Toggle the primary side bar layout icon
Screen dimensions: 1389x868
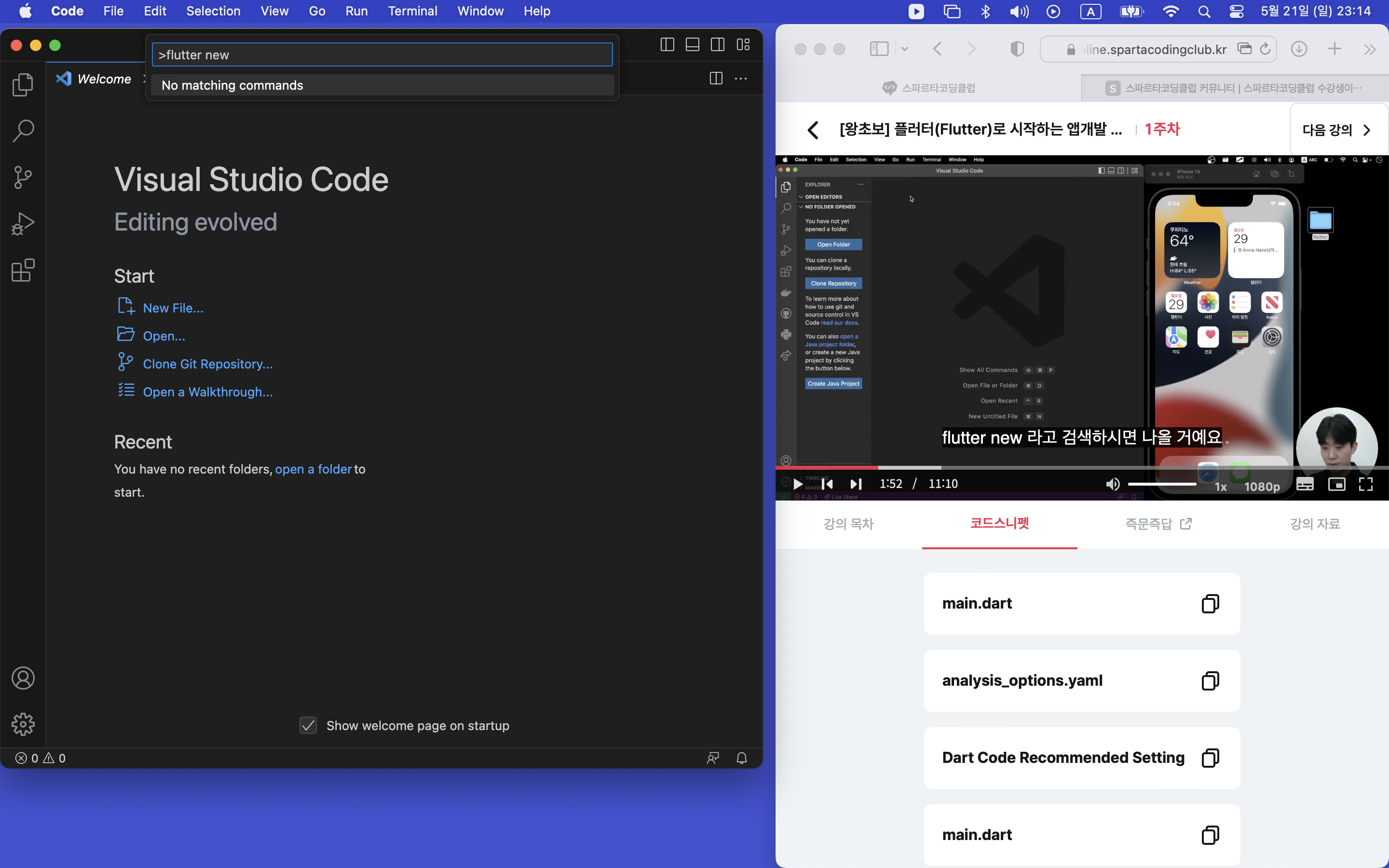pyautogui.click(x=667, y=45)
